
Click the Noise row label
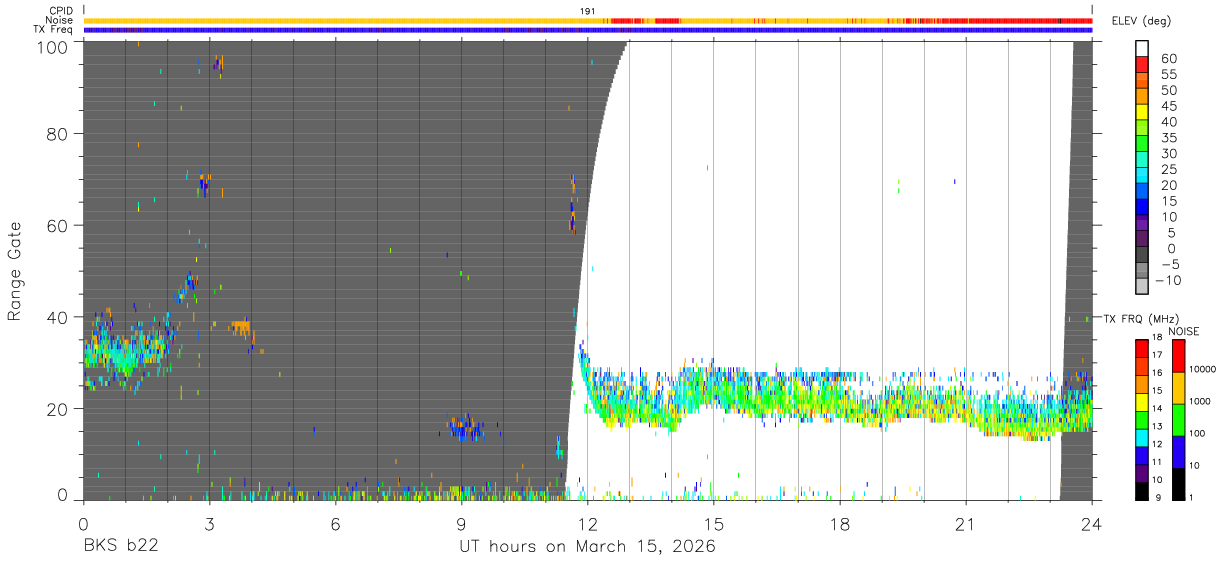[x=59, y=20]
